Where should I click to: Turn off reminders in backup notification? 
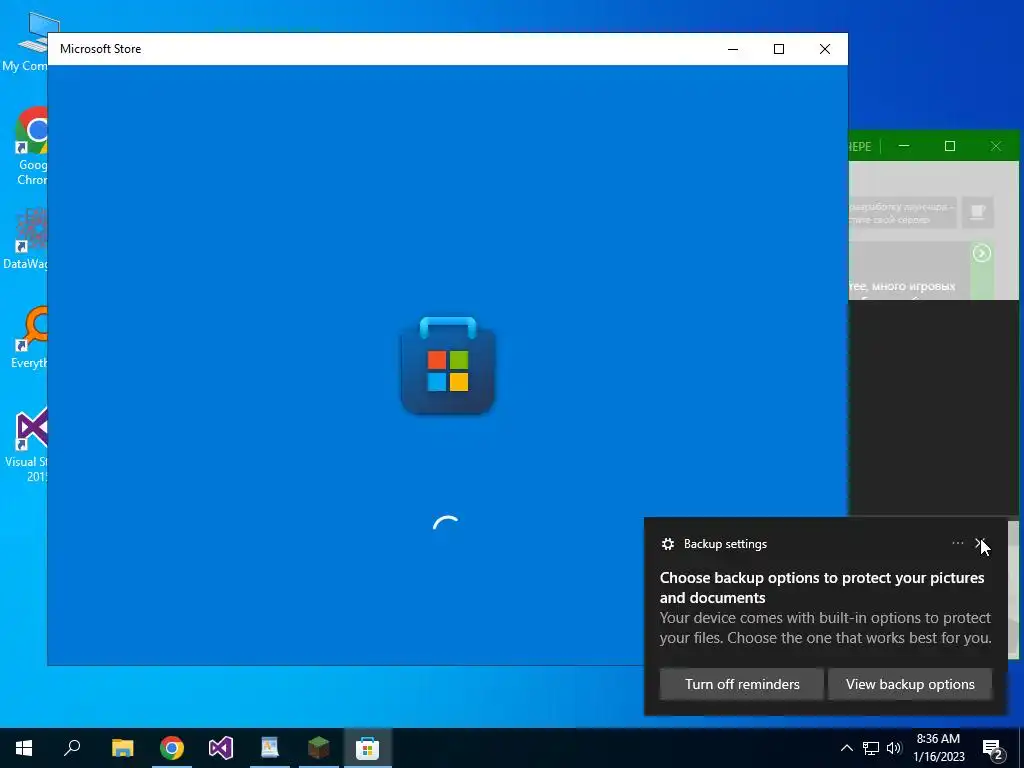(742, 684)
